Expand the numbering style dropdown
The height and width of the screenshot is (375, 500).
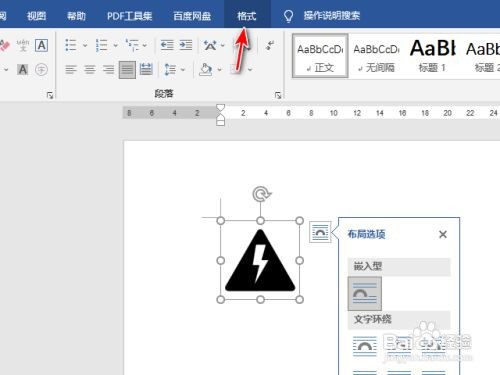tap(115, 45)
